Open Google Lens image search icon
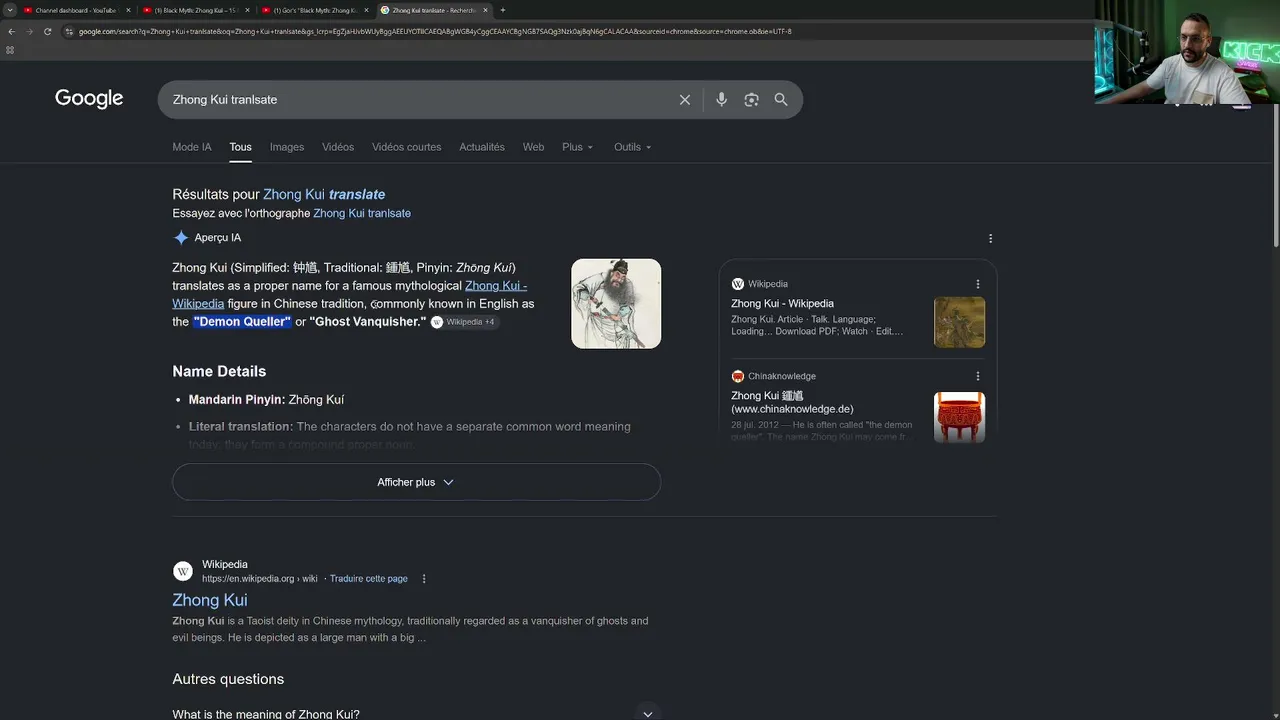The image size is (1280, 720). [751, 100]
